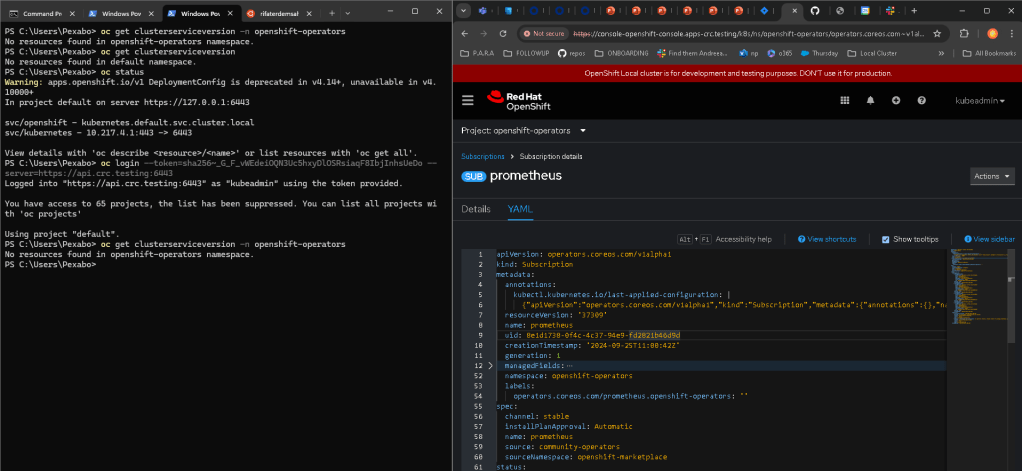Image resolution: width=1022 pixels, height=471 pixels.
Task: Reload the OpenShift console page
Action: (x=503, y=33)
